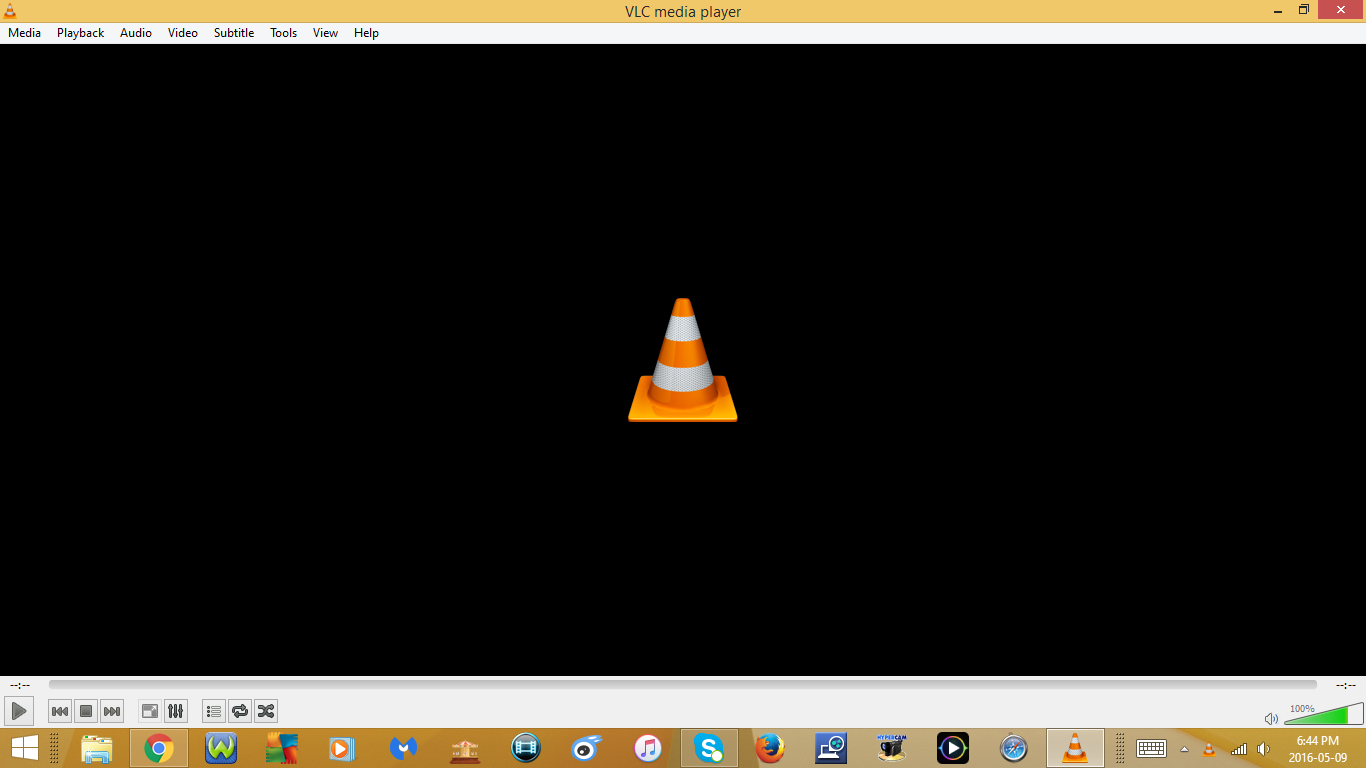Open the touch keyboard icon
The height and width of the screenshot is (768, 1366).
click(1152, 748)
